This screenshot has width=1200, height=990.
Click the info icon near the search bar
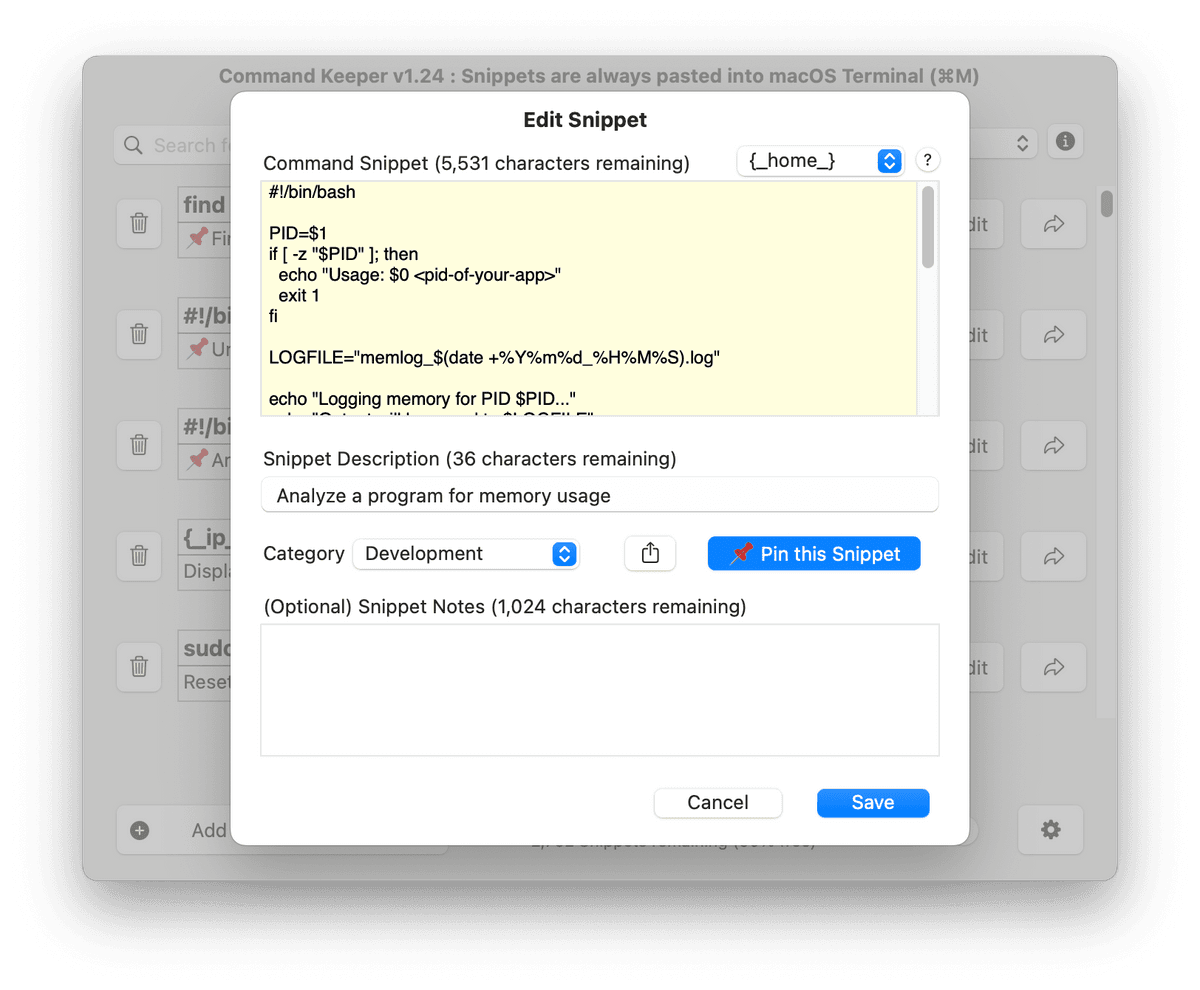(x=1065, y=143)
